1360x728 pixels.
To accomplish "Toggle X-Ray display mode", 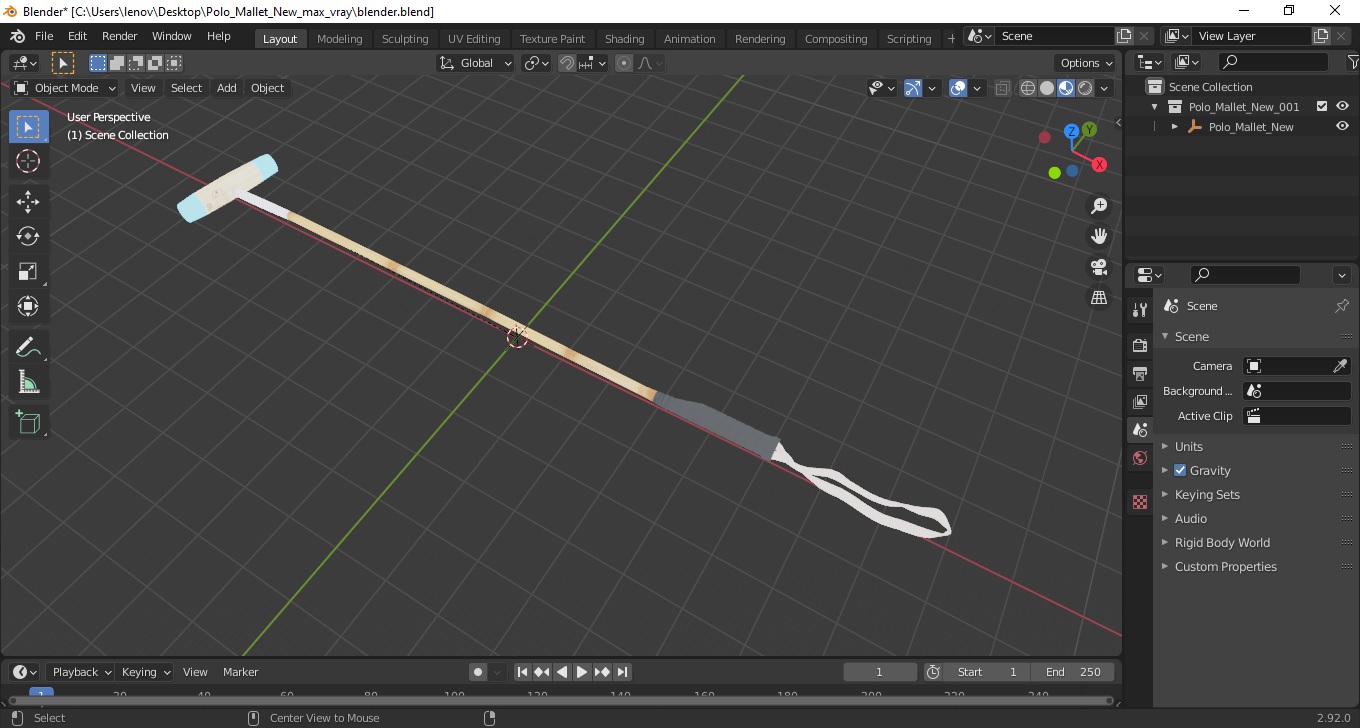I will click(1003, 88).
